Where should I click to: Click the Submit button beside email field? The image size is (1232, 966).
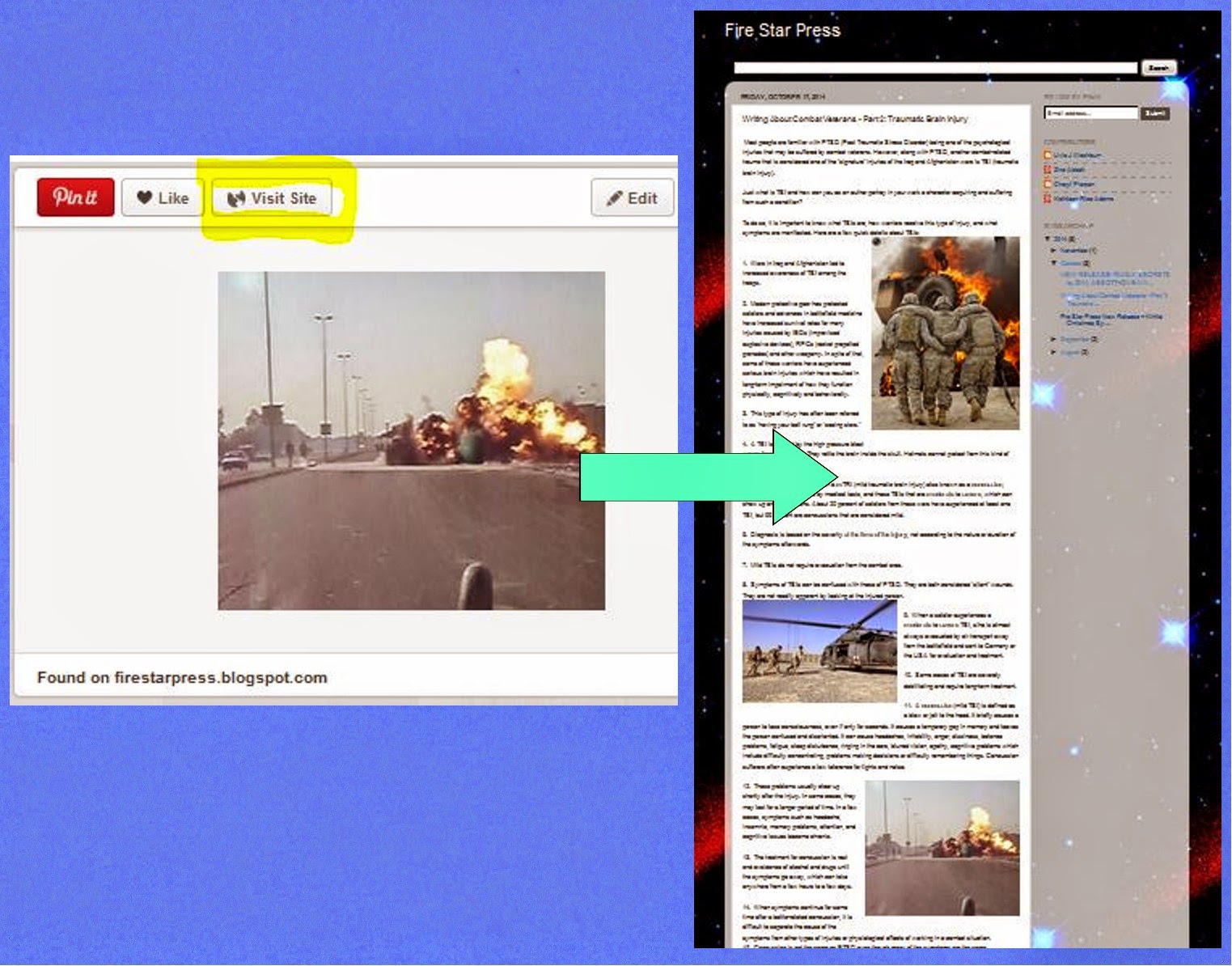[1155, 113]
